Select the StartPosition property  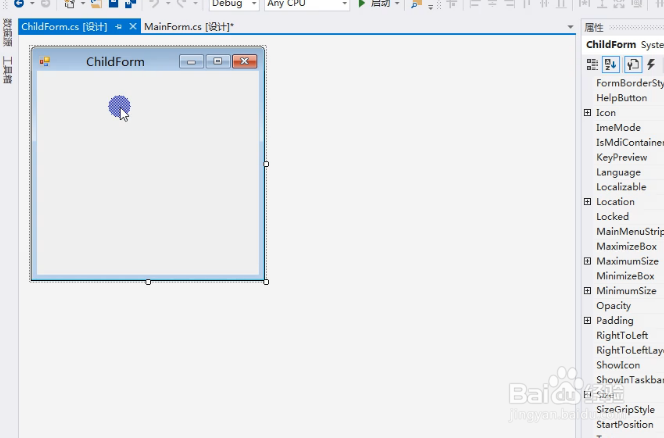point(625,424)
